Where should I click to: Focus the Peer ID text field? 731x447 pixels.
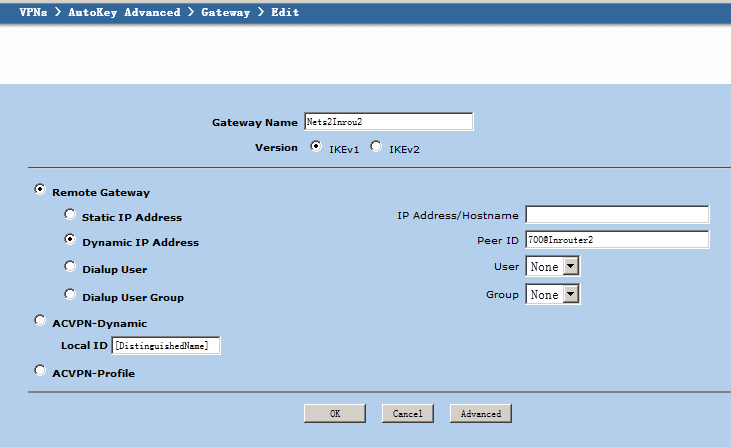tap(616, 240)
